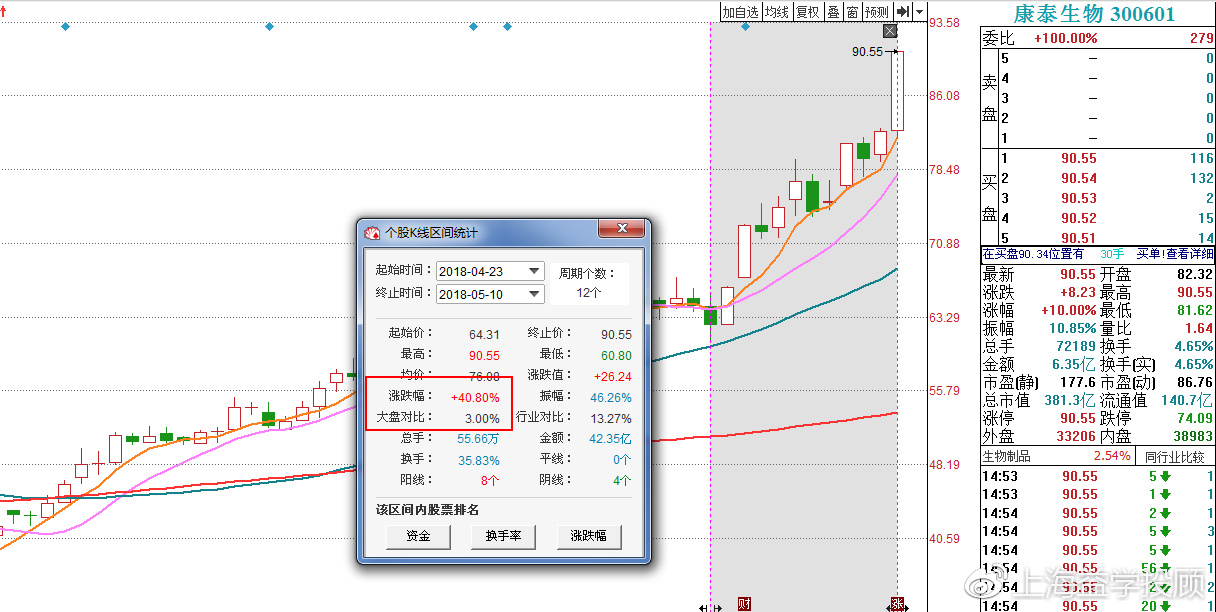The height and width of the screenshot is (612, 1216).
Task: Toggle the 叠 overlay chart option
Action: [833, 12]
